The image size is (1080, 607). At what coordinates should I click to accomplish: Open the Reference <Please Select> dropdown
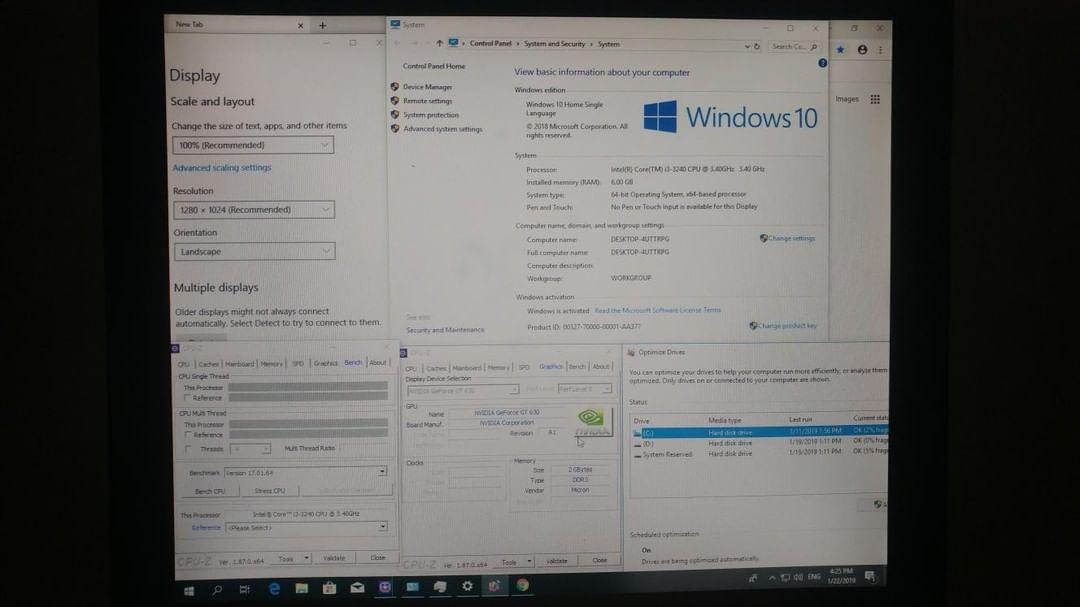307,528
